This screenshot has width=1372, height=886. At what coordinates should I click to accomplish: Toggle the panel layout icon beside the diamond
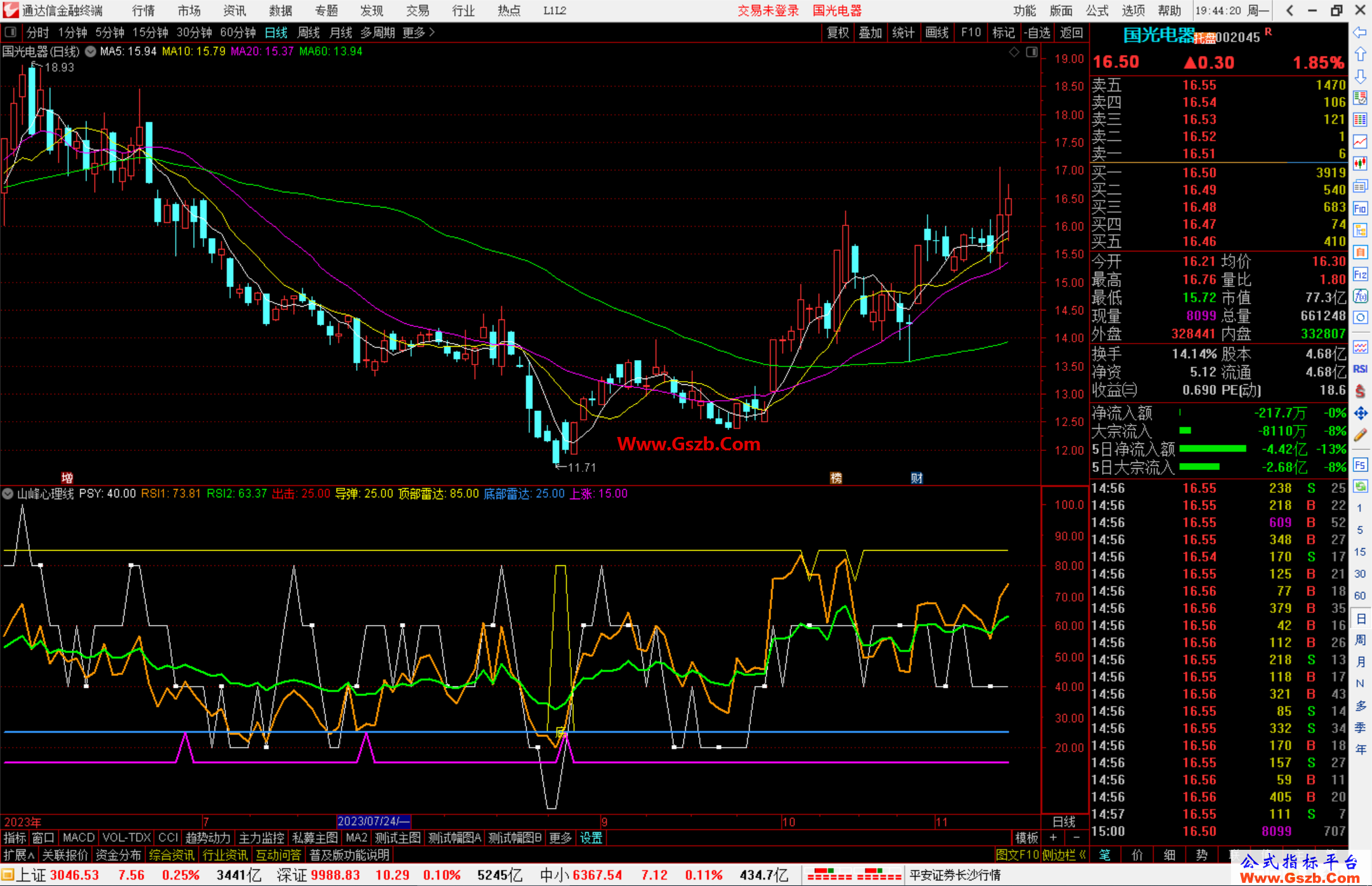(1032, 52)
